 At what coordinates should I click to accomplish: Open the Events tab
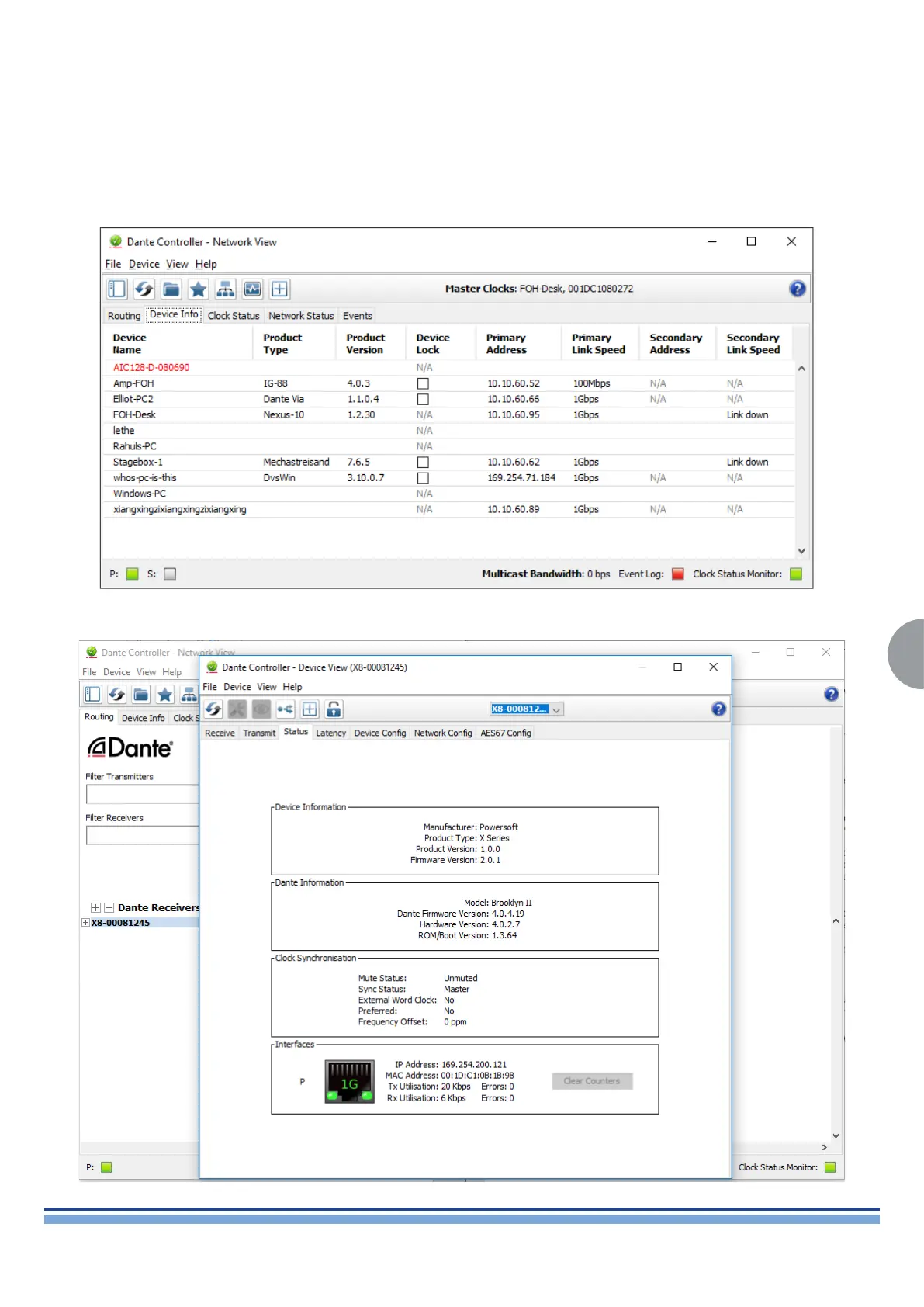(x=358, y=316)
